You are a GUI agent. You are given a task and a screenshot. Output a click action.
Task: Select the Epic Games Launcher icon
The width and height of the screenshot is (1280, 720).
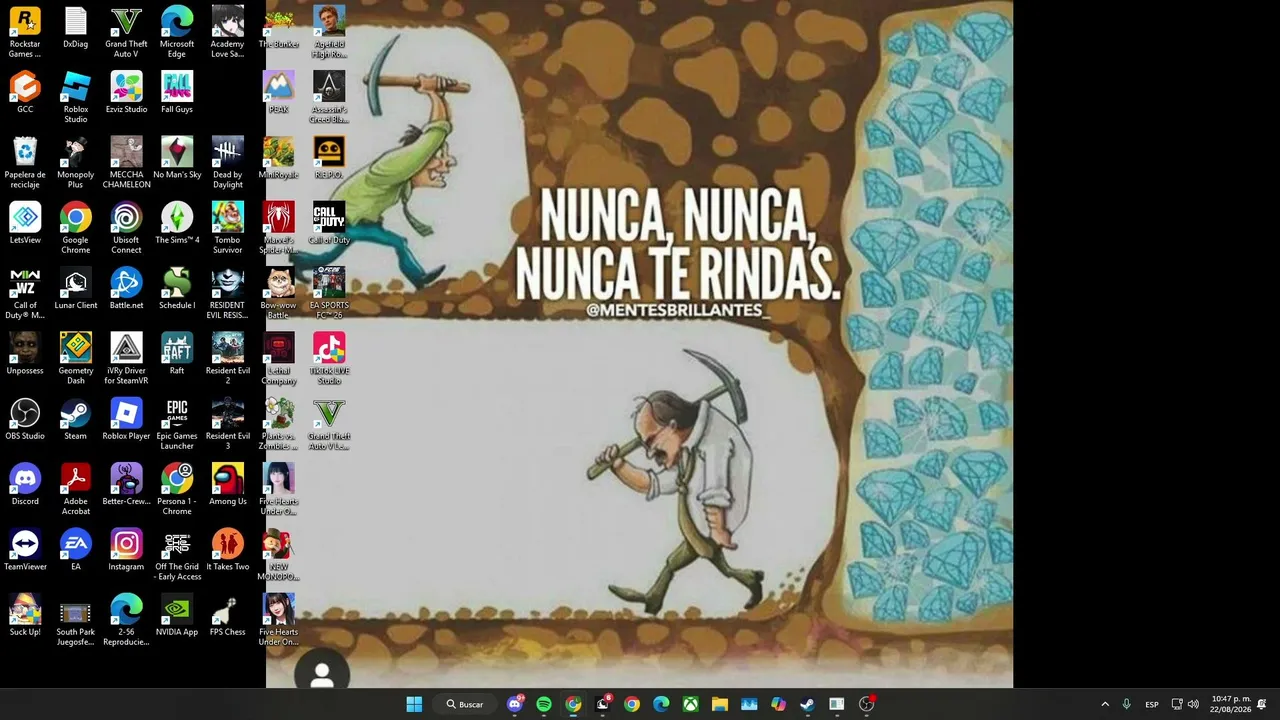pyautogui.click(x=177, y=424)
